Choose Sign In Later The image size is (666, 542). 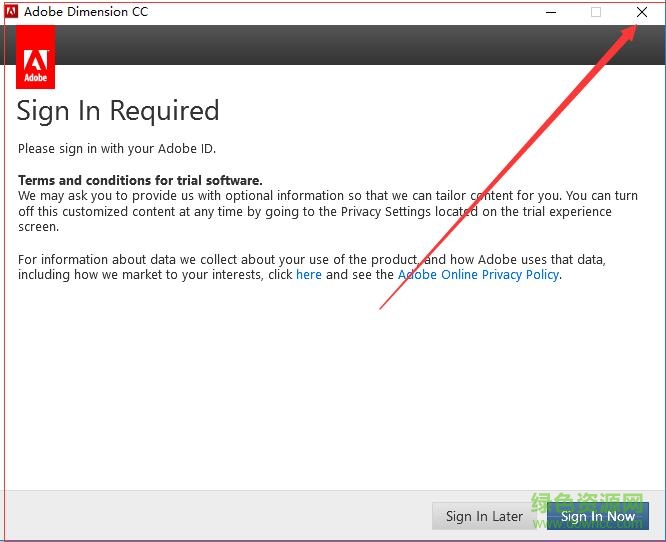(484, 516)
